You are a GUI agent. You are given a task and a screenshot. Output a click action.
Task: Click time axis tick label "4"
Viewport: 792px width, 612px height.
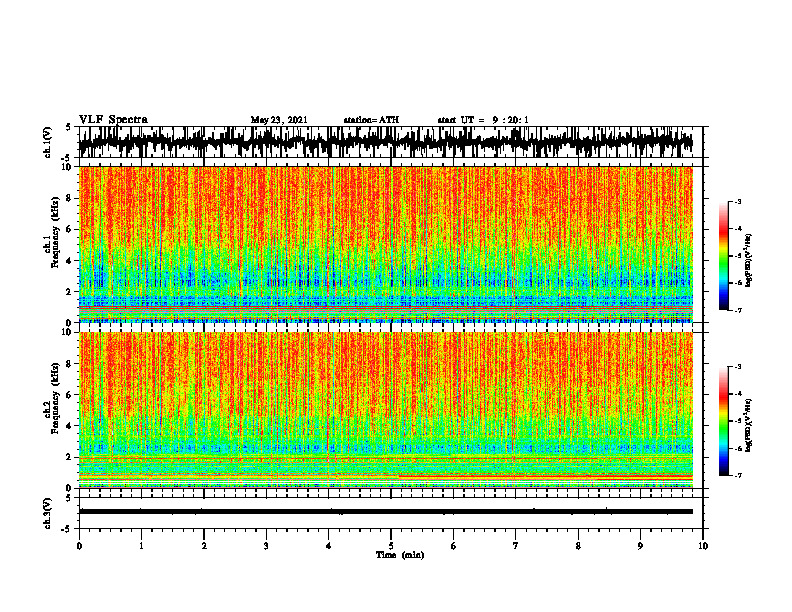coord(329,546)
